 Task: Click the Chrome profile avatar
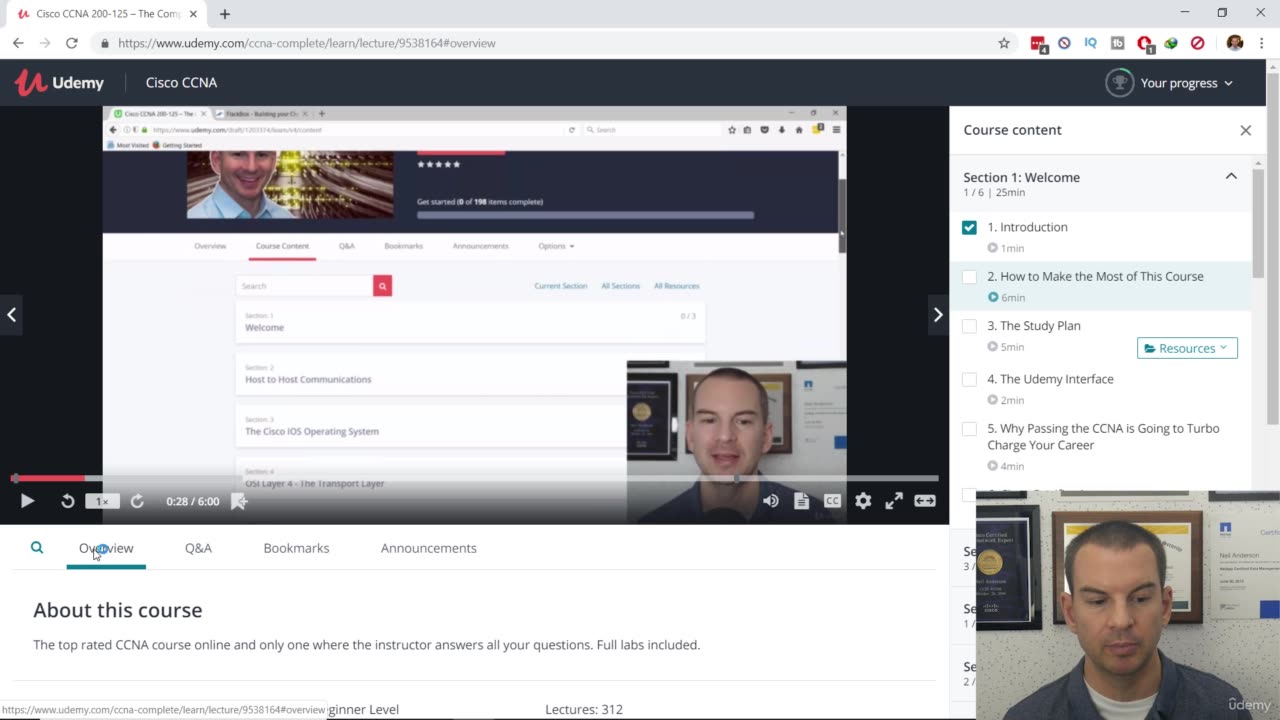[1235, 43]
